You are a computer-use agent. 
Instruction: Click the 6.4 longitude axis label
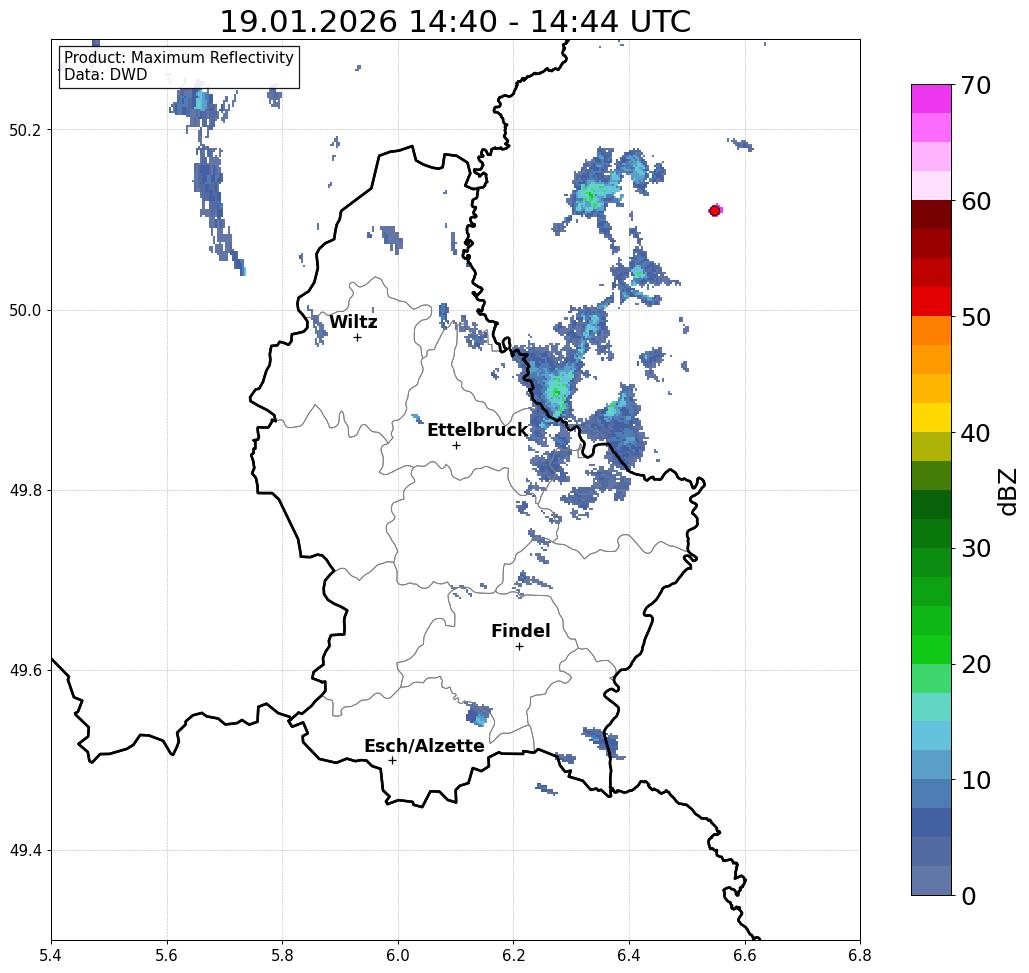tap(629, 955)
